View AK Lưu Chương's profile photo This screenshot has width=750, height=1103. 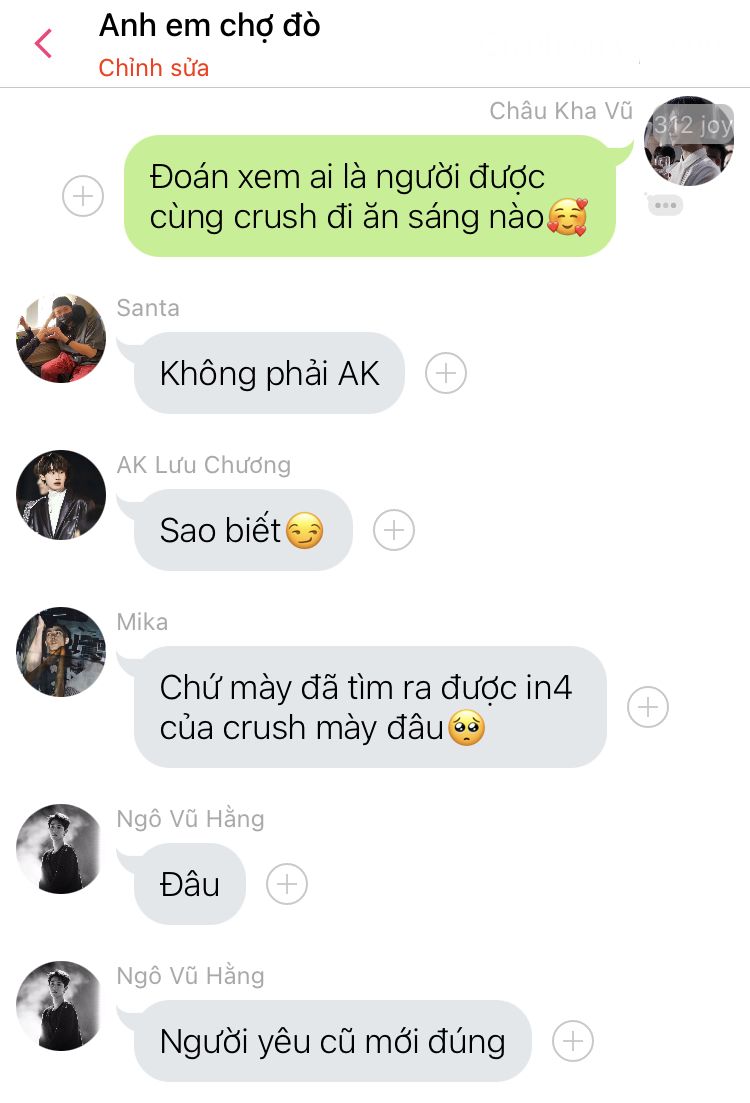pyautogui.click(x=61, y=495)
